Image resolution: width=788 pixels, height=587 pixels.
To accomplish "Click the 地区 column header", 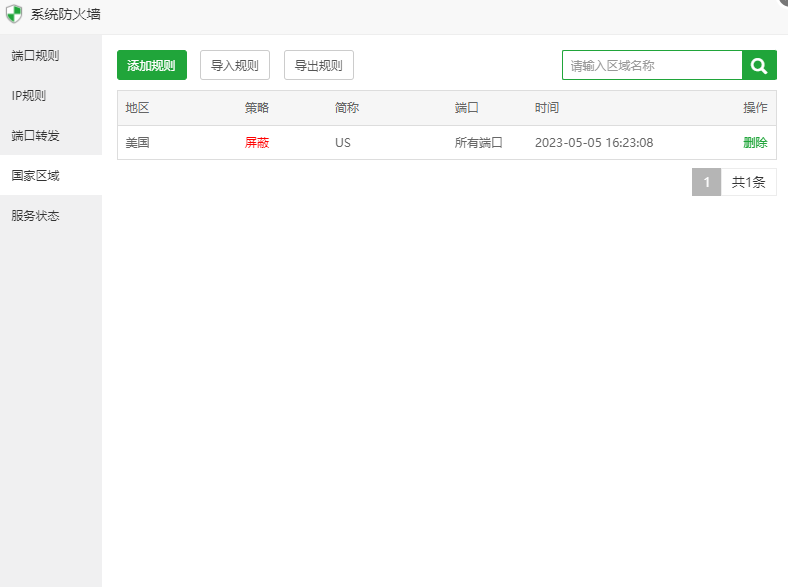I will click(x=137, y=108).
